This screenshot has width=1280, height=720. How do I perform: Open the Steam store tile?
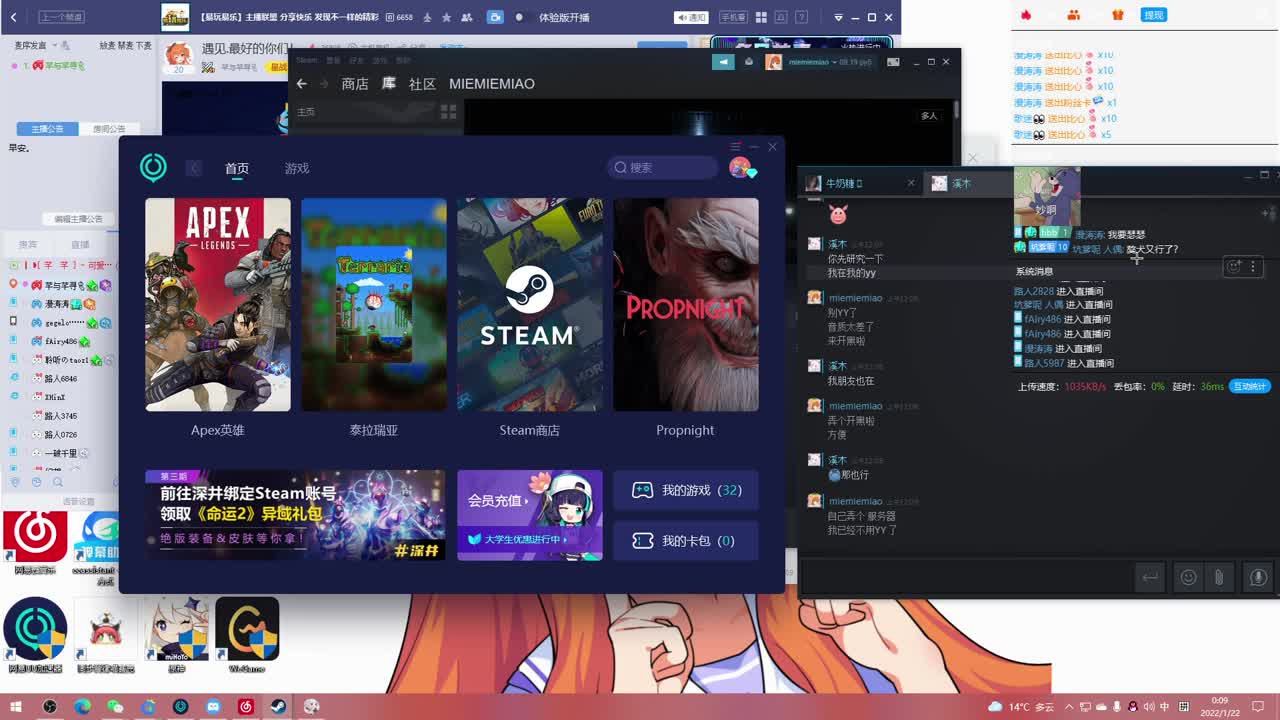pyautogui.click(x=530, y=304)
